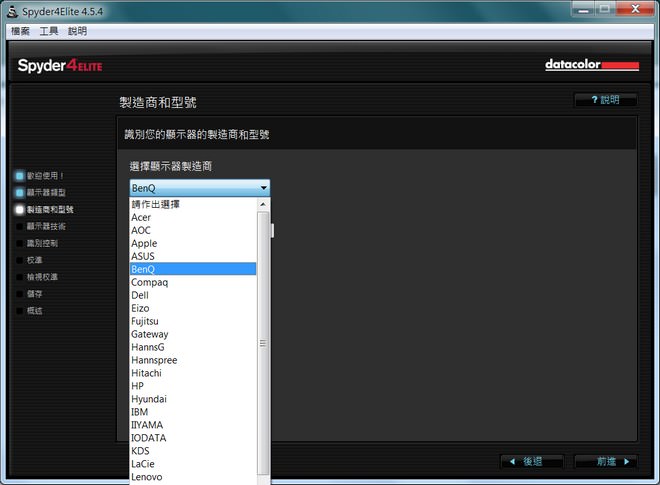This screenshot has width=660, height=485.
Task: Open the 工具 menu
Action: [x=49, y=31]
